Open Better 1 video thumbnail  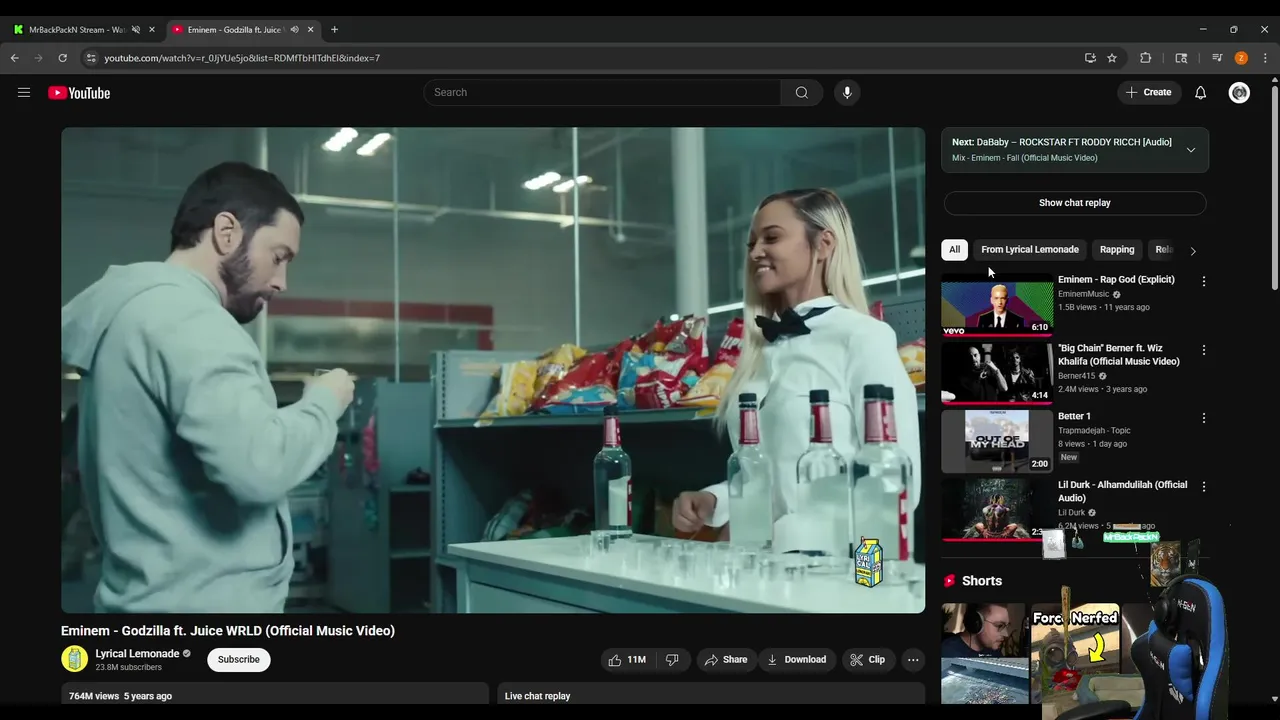[997, 441]
